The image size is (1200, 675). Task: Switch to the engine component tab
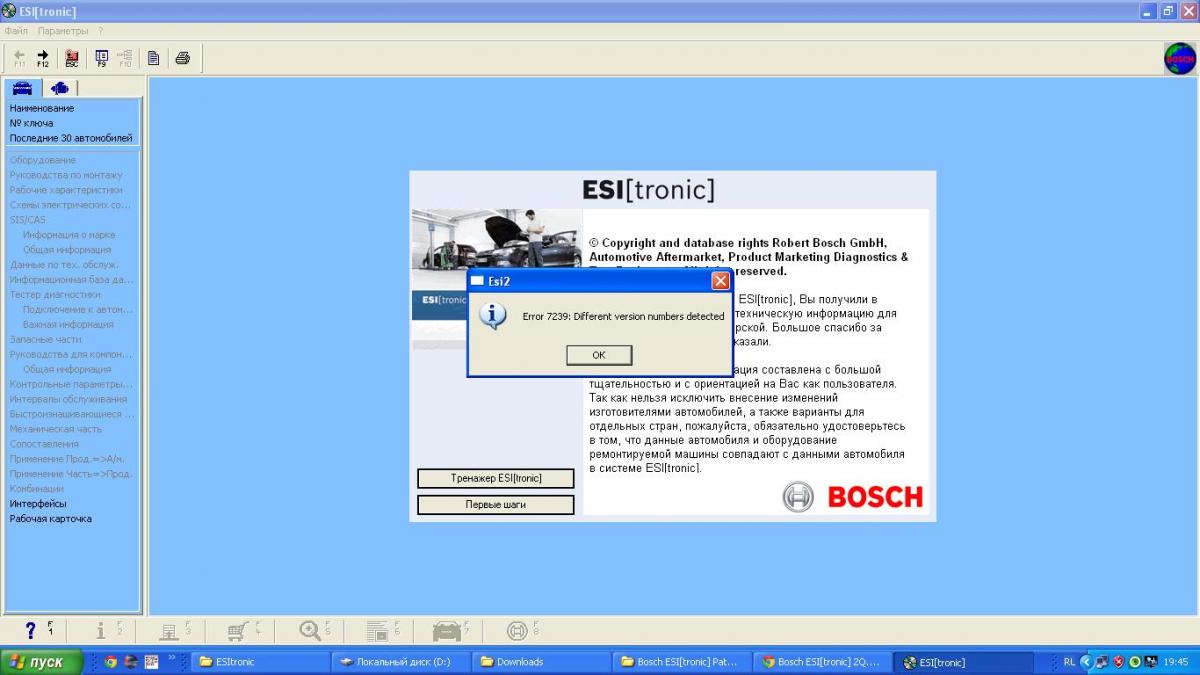coord(59,88)
